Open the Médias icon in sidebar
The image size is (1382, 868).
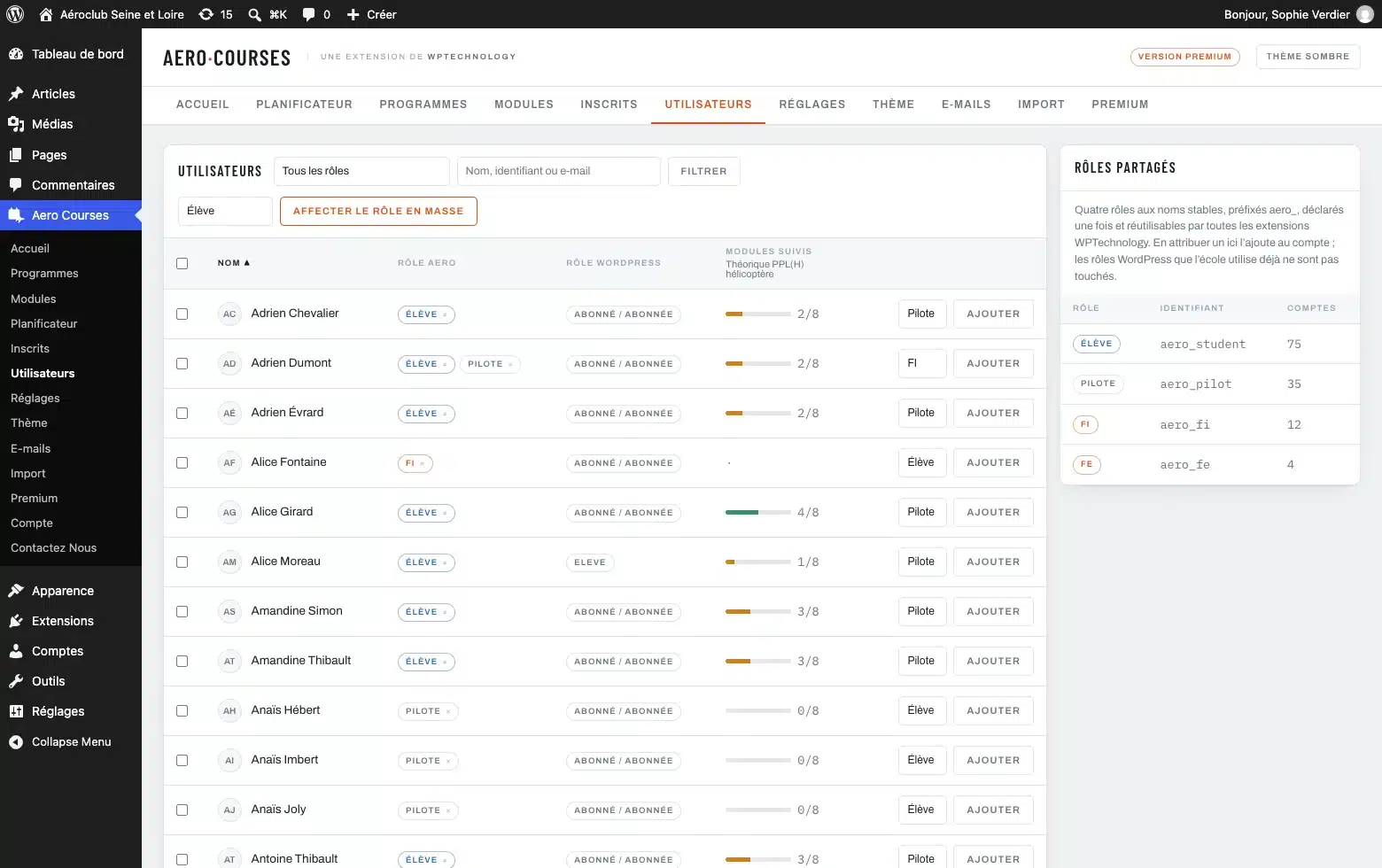coord(16,124)
